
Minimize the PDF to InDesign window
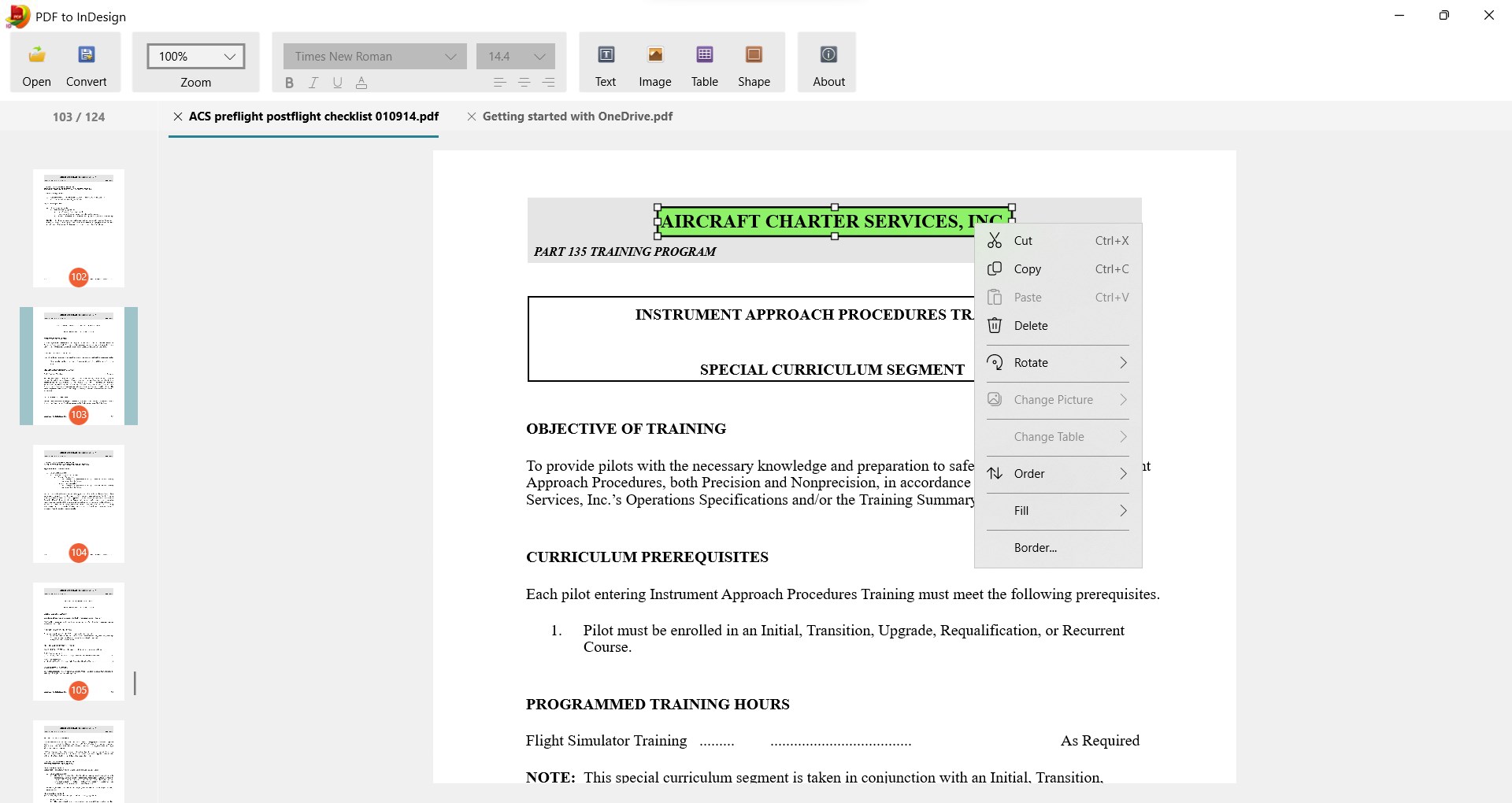click(1399, 15)
